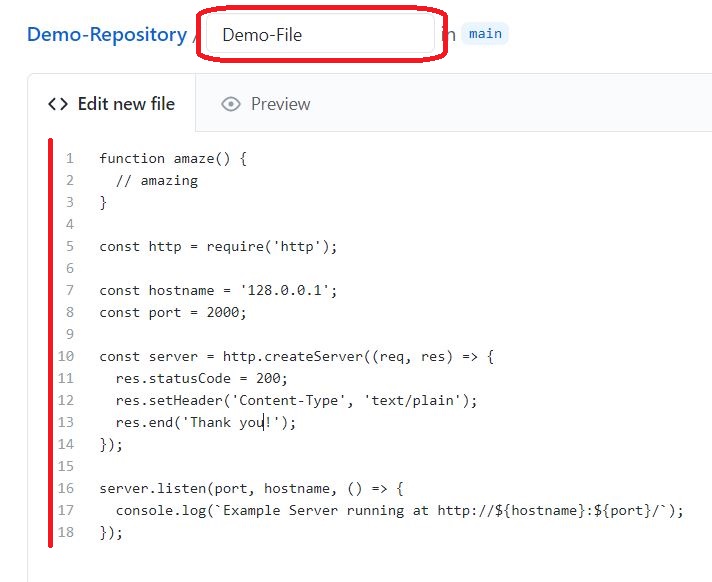Click line 'server.listen(port, hostname, () => {'
This screenshot has height=582, width=712.
click(251, 489)
